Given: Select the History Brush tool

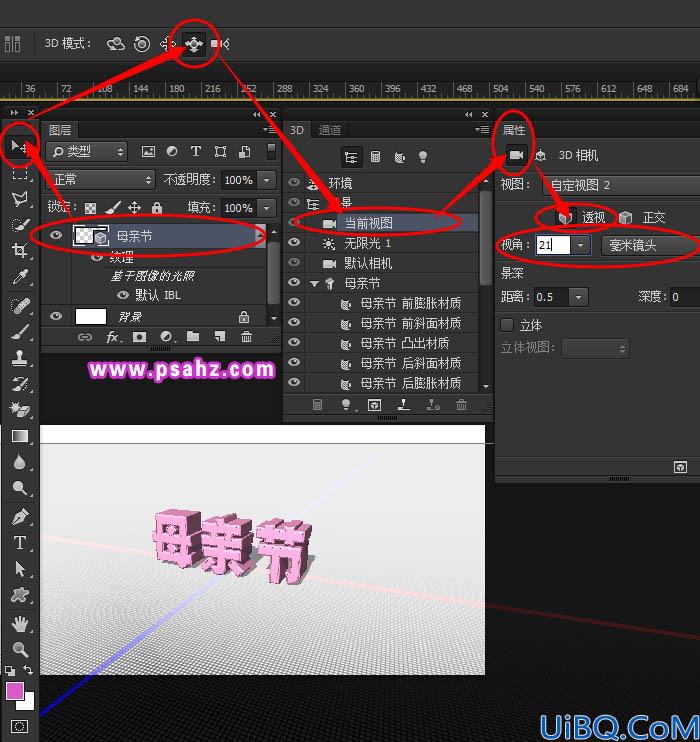Looking at the screenshot, I should [x=19, y=384].
